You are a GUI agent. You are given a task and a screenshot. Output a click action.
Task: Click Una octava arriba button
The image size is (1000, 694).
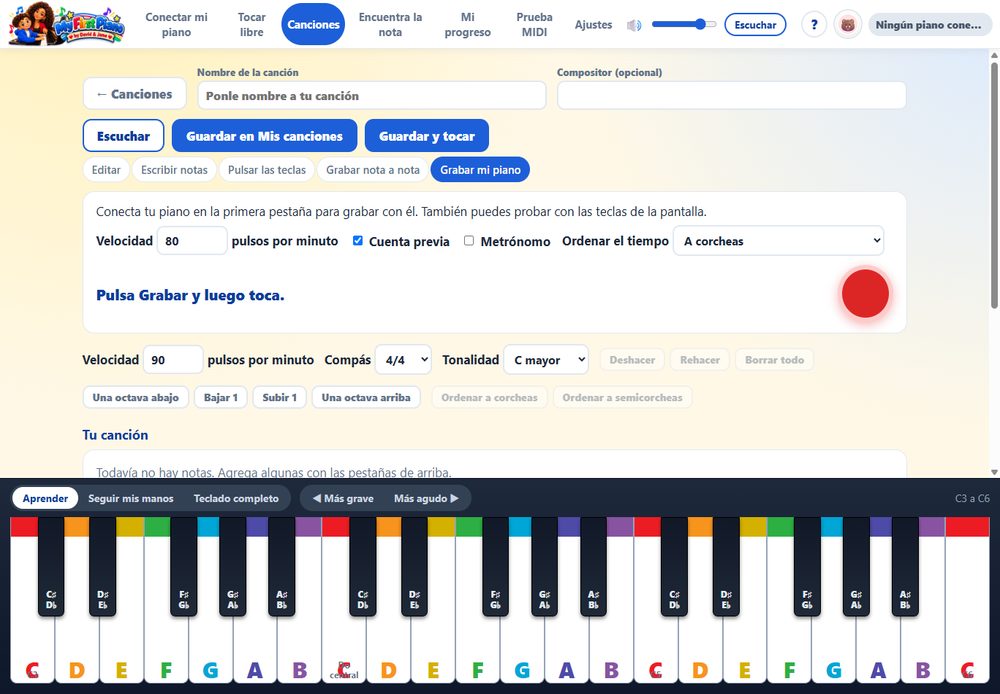coord(365,397)
